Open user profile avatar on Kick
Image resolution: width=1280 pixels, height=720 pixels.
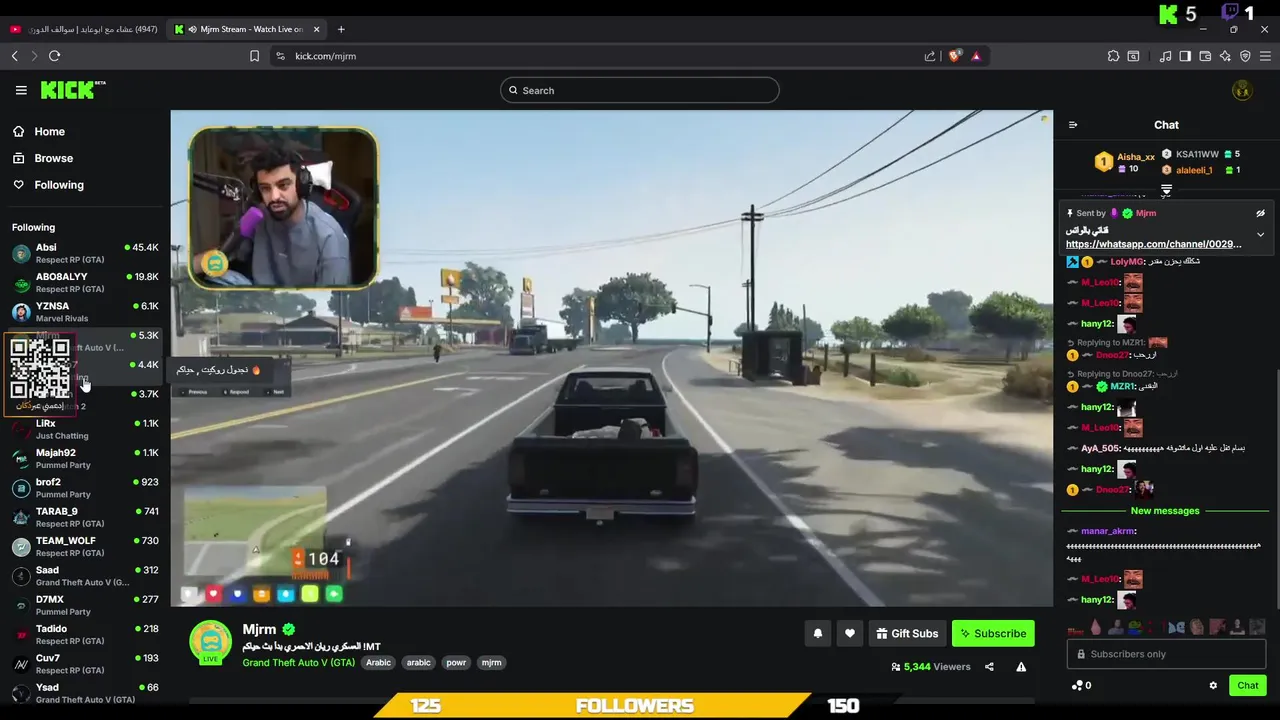pyautogui.click(x=1242, y=90)
